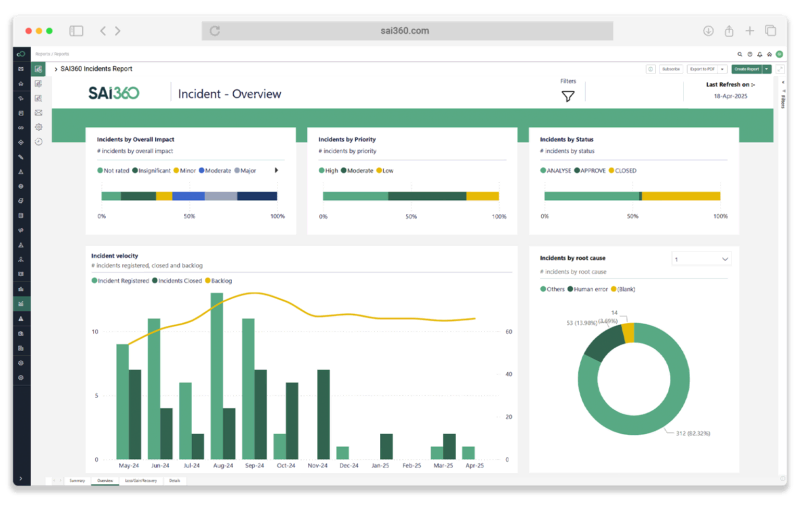This screenshot has width=800, height=514.
Task: Open the notifications bell icon
Action: coord(761,54)
